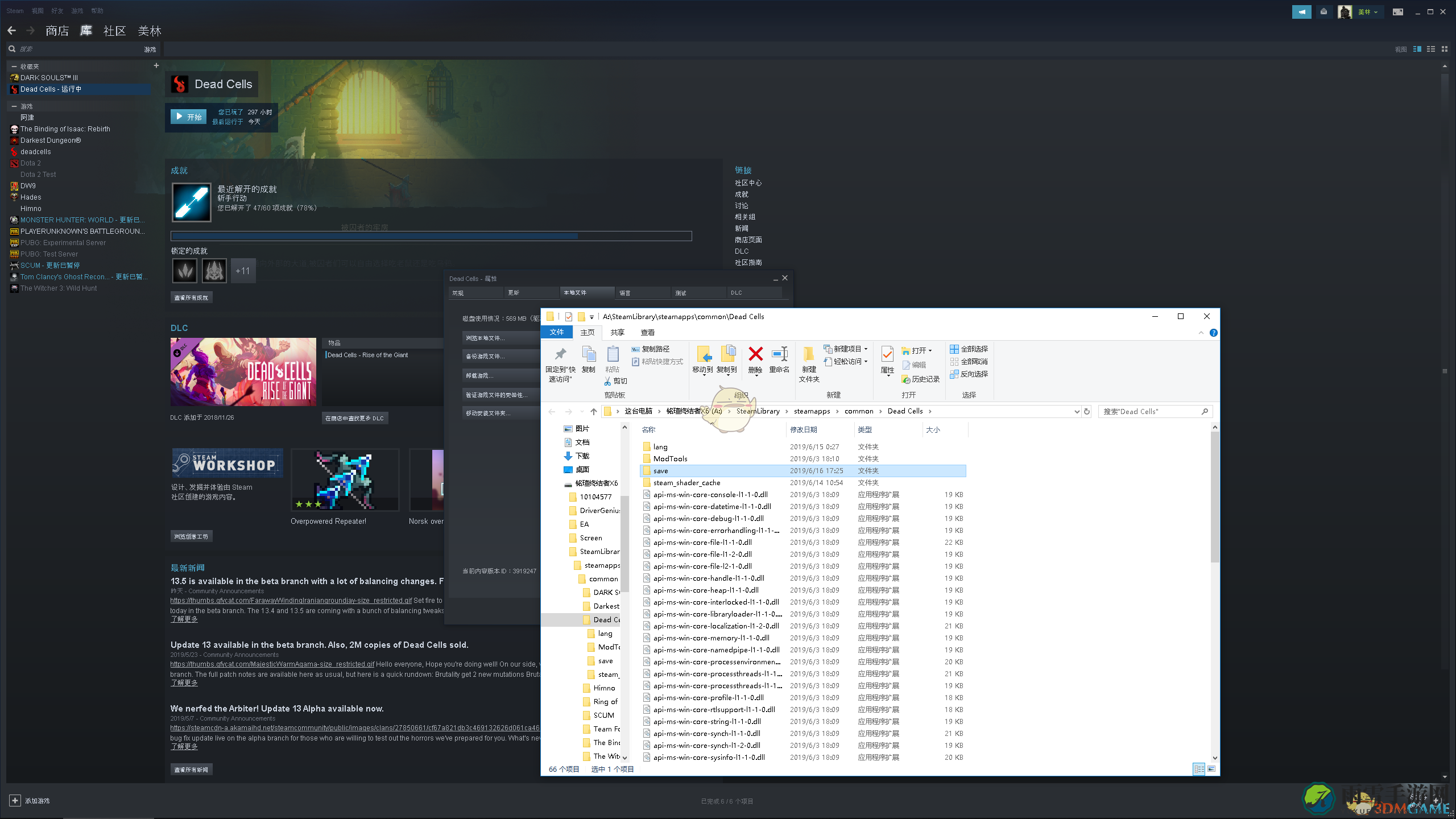Click the verify integrity of game files button
This screenshot has width=1456, height=819.
tap(500, 395)
